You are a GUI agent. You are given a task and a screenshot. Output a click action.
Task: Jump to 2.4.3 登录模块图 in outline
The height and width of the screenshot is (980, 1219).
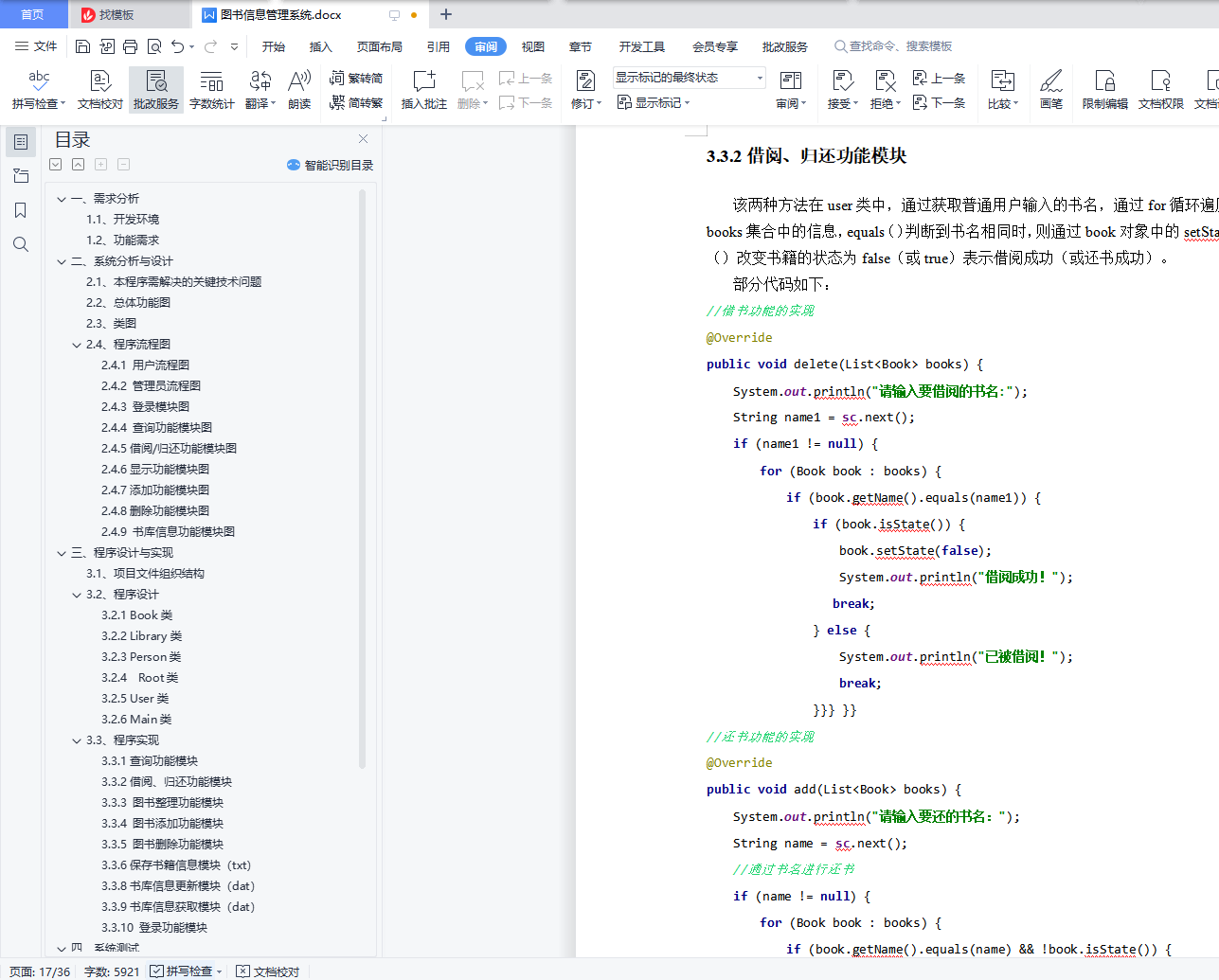click(x=146, y=407)
